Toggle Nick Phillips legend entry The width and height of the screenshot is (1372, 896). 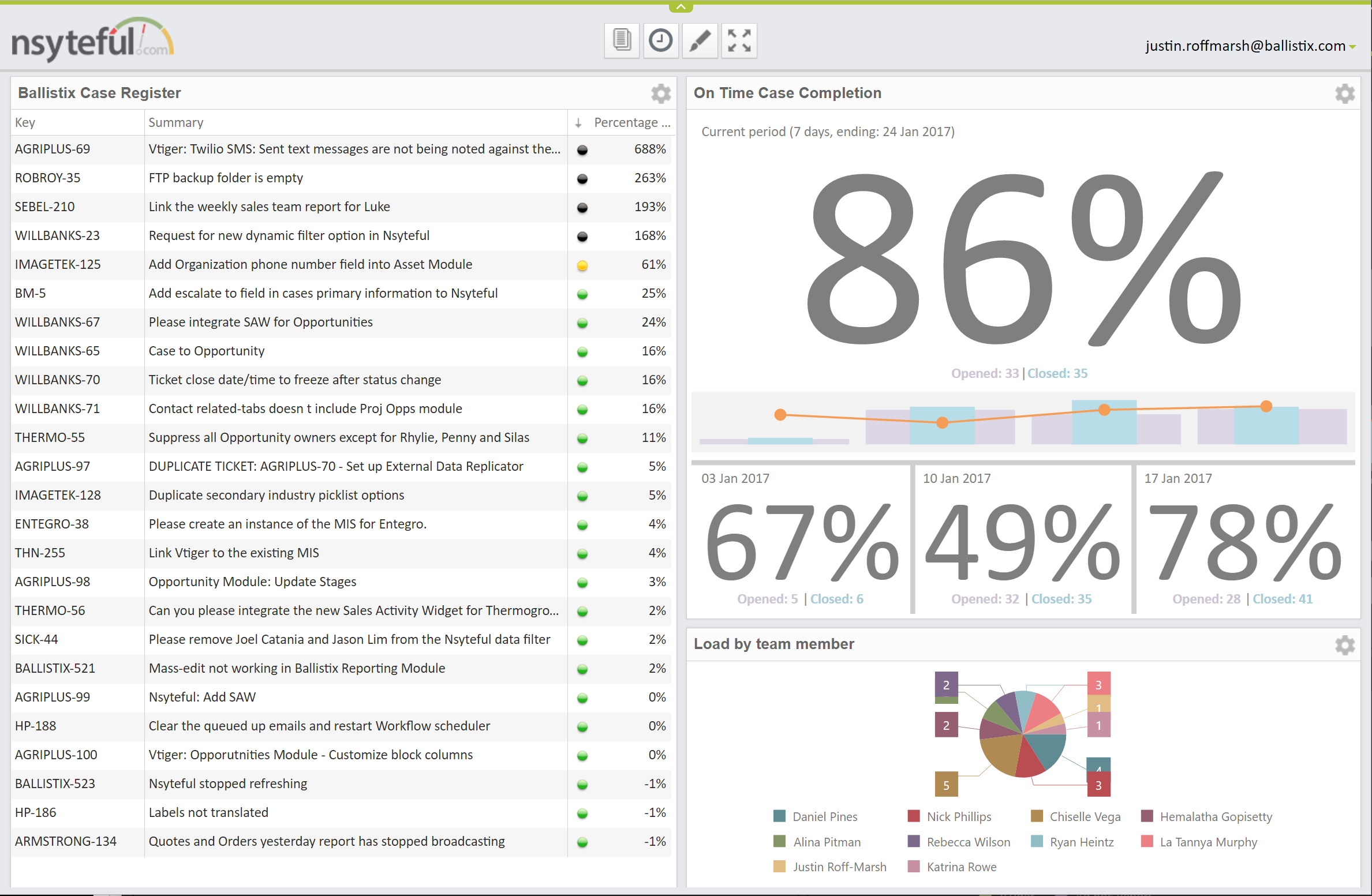tap(950, 816)
